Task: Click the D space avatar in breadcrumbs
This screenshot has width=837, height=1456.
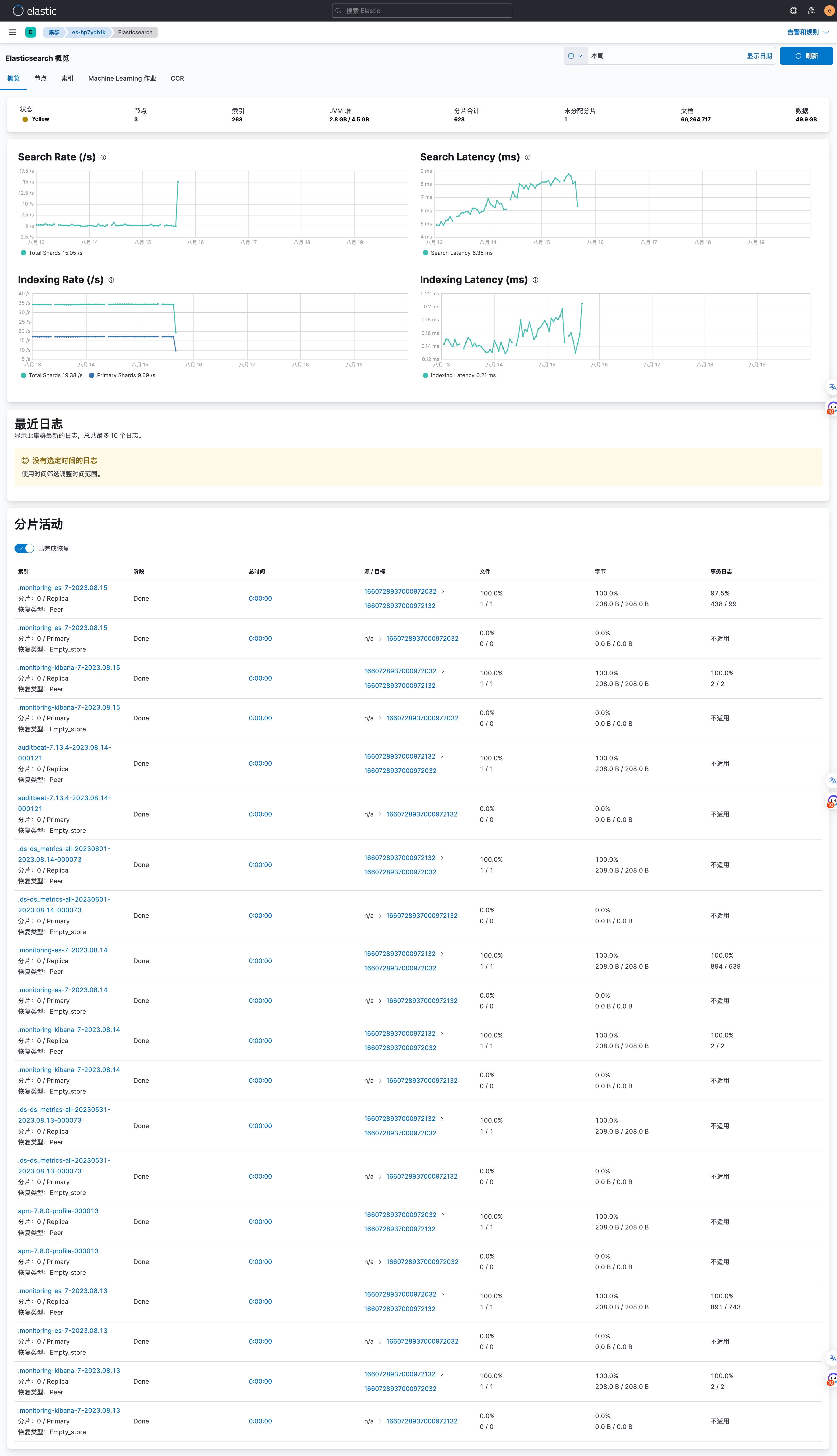Action: pos(31,32)
